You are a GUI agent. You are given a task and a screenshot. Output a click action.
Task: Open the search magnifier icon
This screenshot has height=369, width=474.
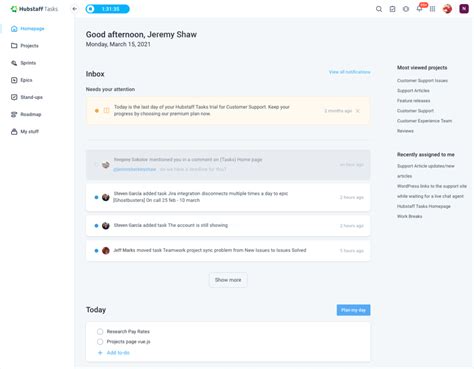coord(379,9)
